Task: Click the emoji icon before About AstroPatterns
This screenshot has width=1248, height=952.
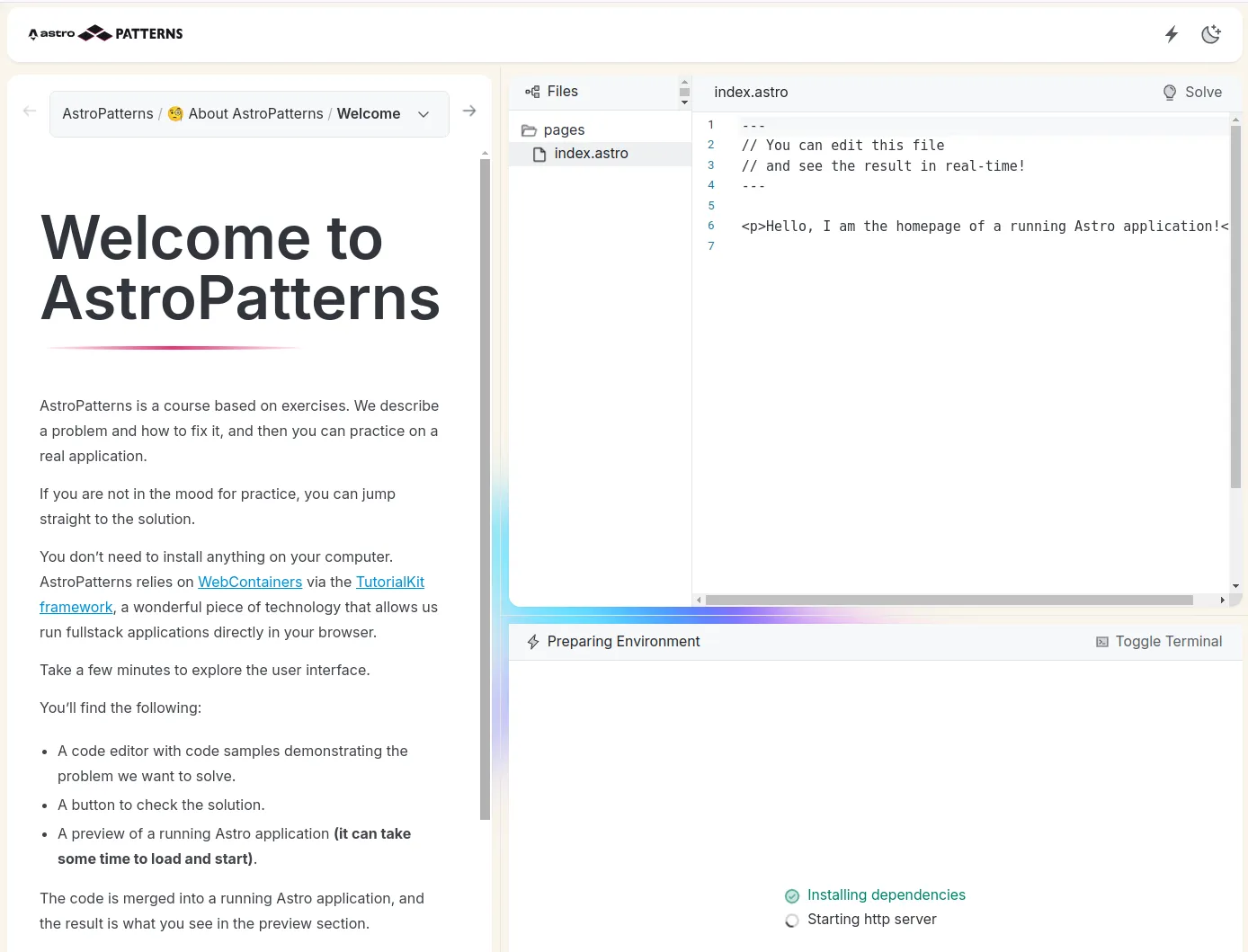Action: click(x=175, y=114)
